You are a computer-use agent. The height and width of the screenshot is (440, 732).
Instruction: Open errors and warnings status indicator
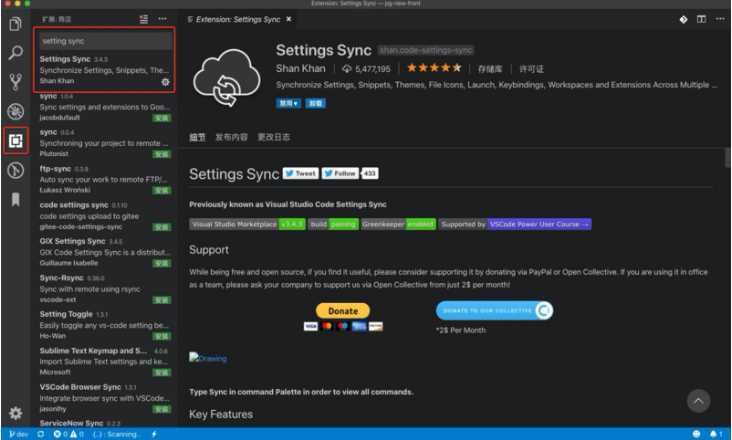tap(68, 434)
